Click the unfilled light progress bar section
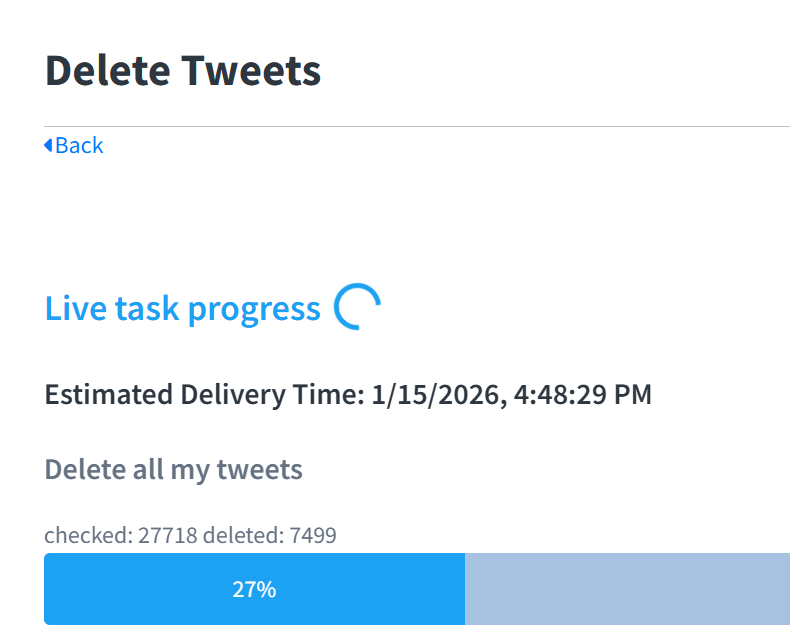 pos(627,589)
